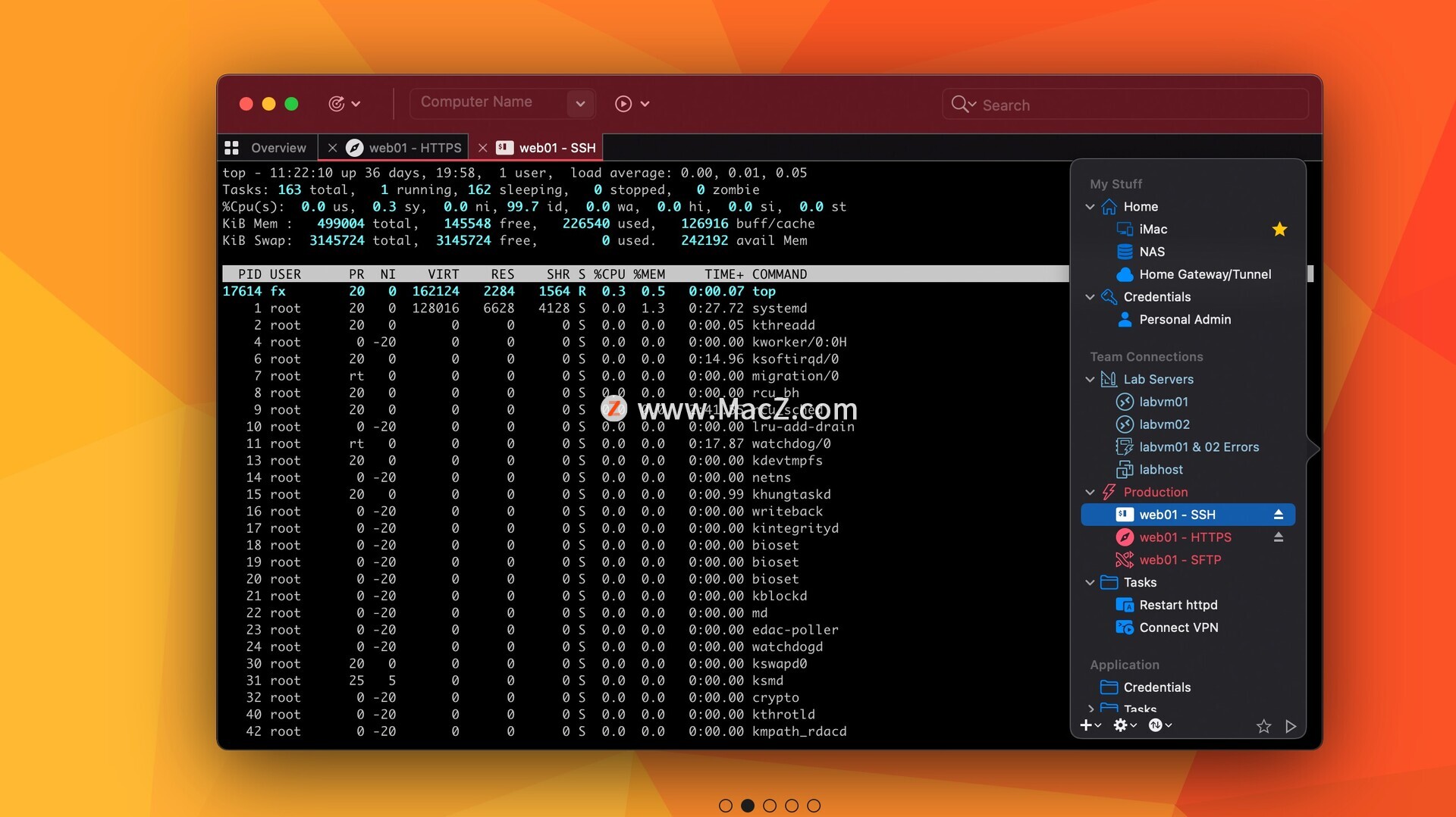Click the Tasks folder icon
The height and width of the screenshot is (817, 1456).
pyautogui.click(x=1109, y=583)
